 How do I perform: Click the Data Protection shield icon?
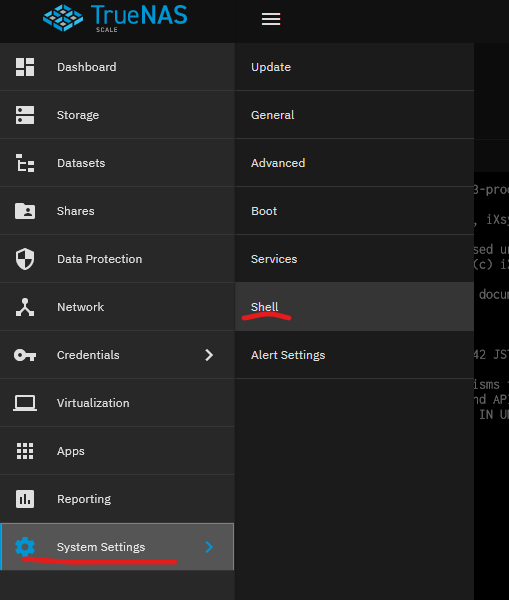(25, 259)
